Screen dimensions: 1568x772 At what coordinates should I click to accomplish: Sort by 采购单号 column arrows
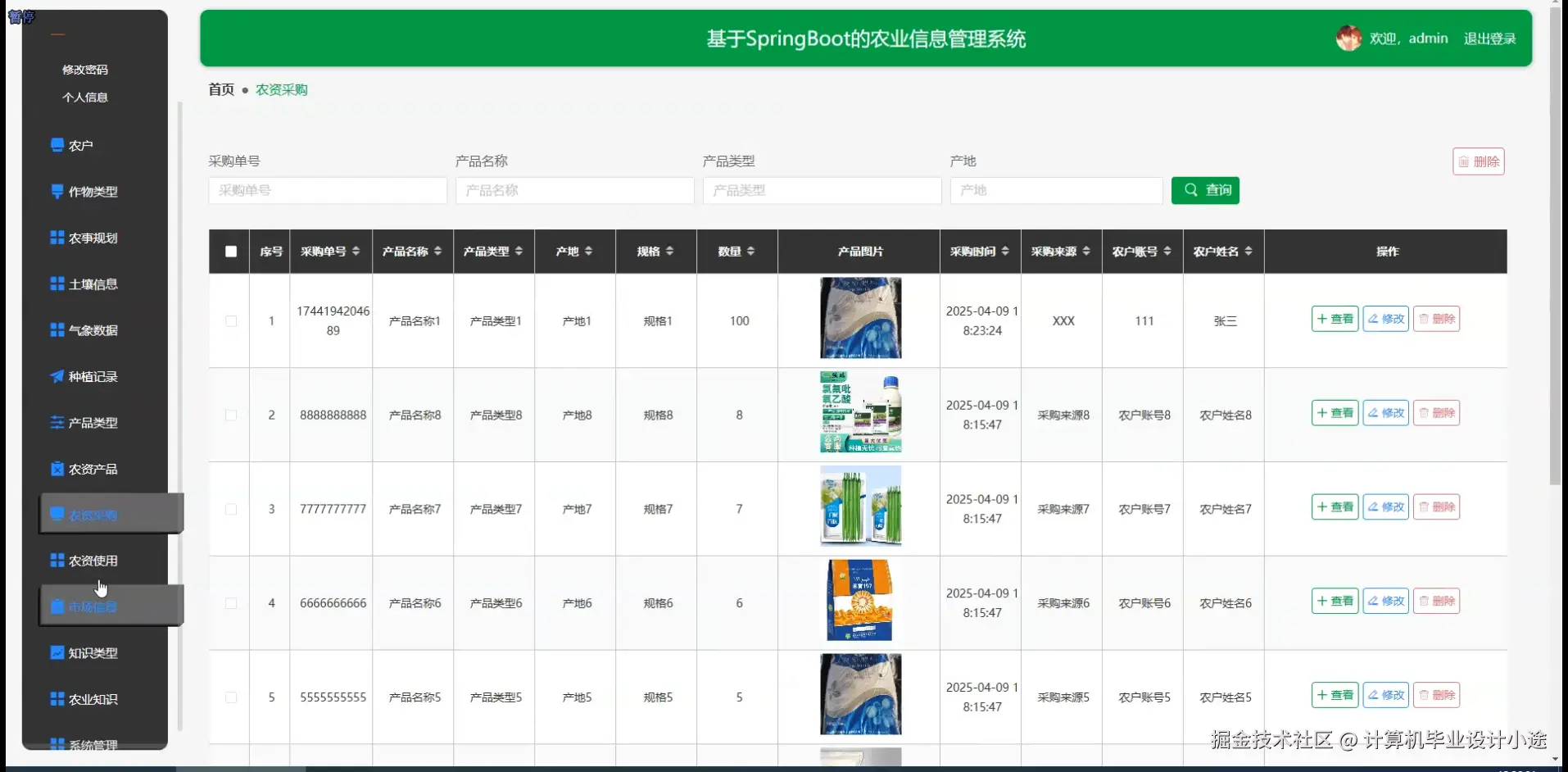point(356,251)
